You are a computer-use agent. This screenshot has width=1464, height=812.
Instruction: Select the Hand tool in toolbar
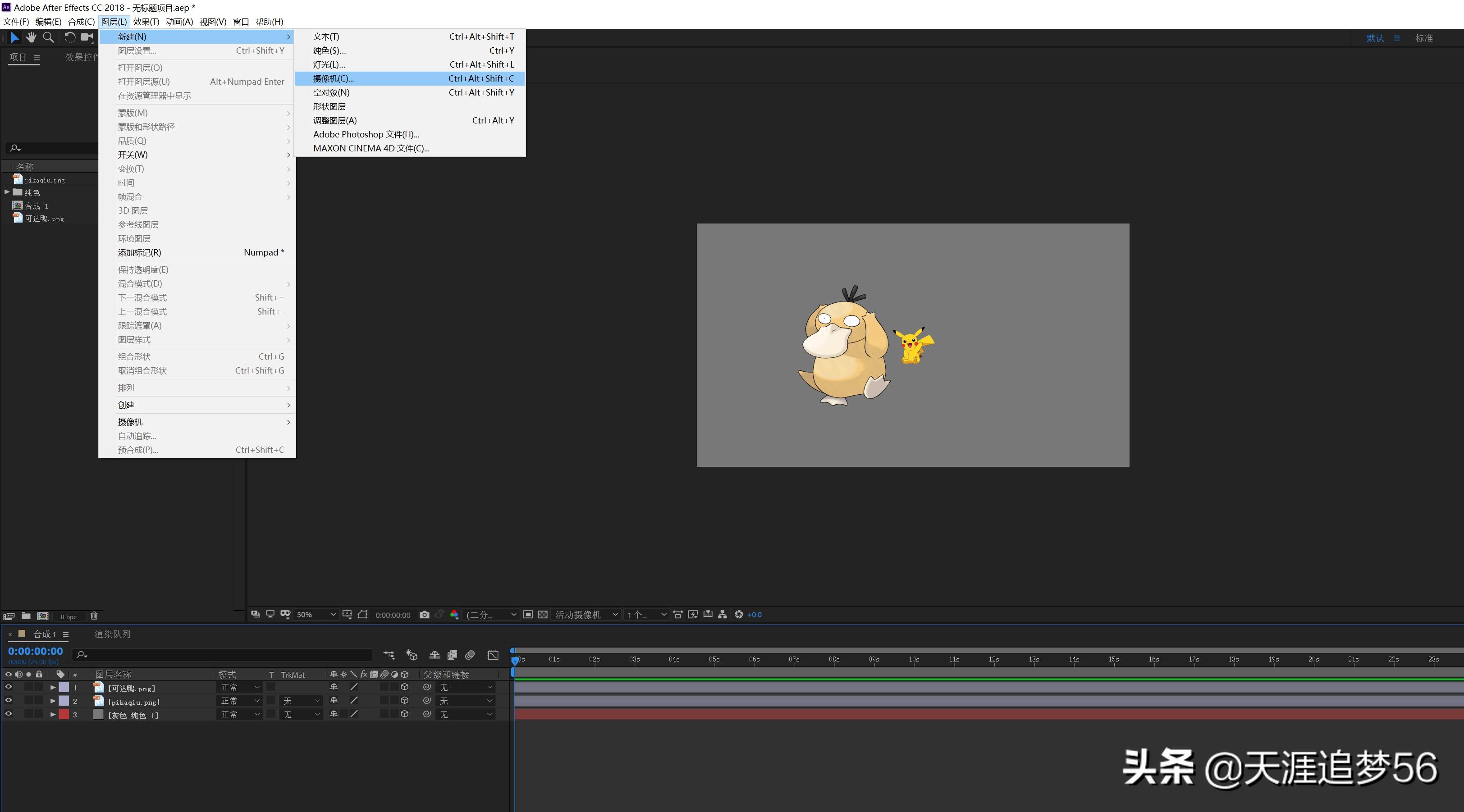point(31,37)
